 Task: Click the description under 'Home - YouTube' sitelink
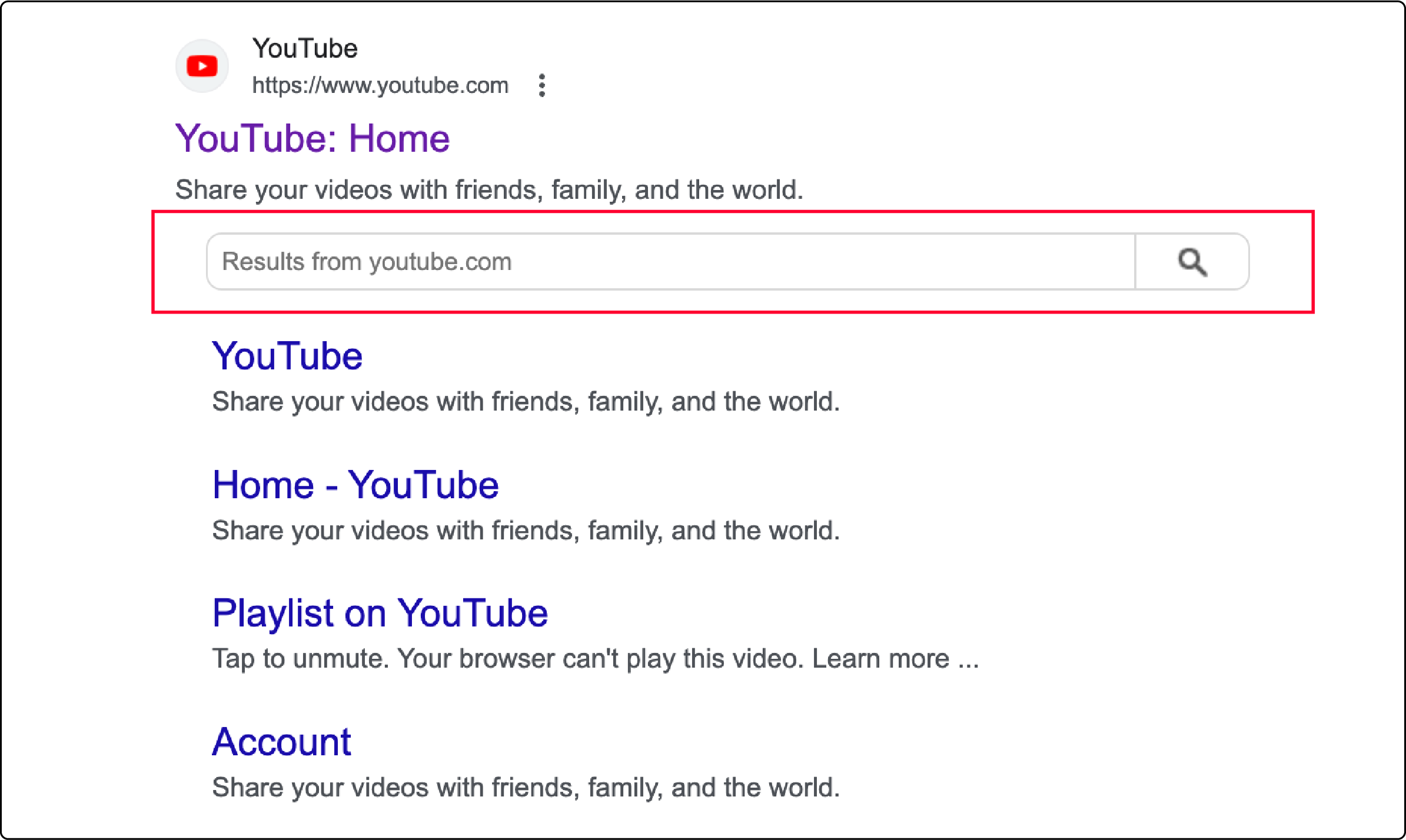pos(526,531)
